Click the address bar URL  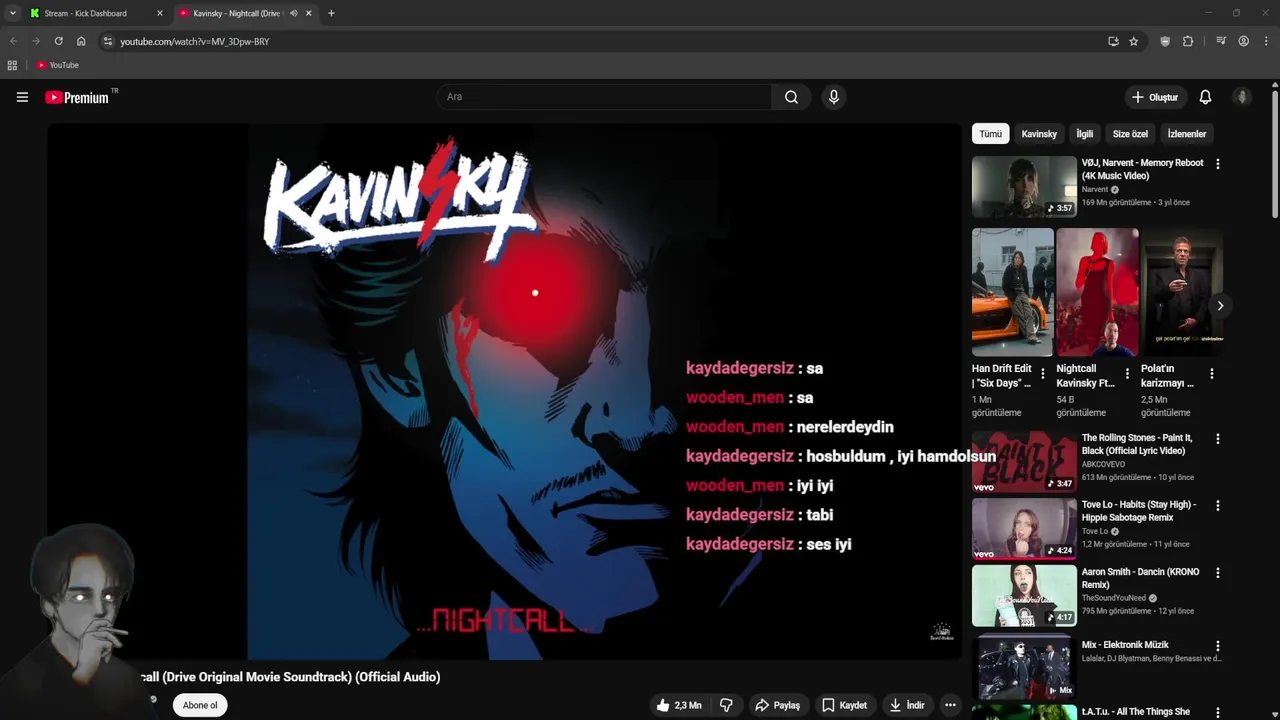coord(195,41)
